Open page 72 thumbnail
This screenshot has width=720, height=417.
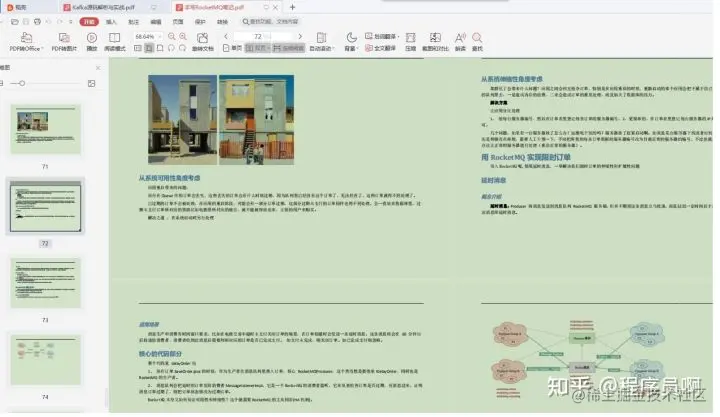pos(45,206)
